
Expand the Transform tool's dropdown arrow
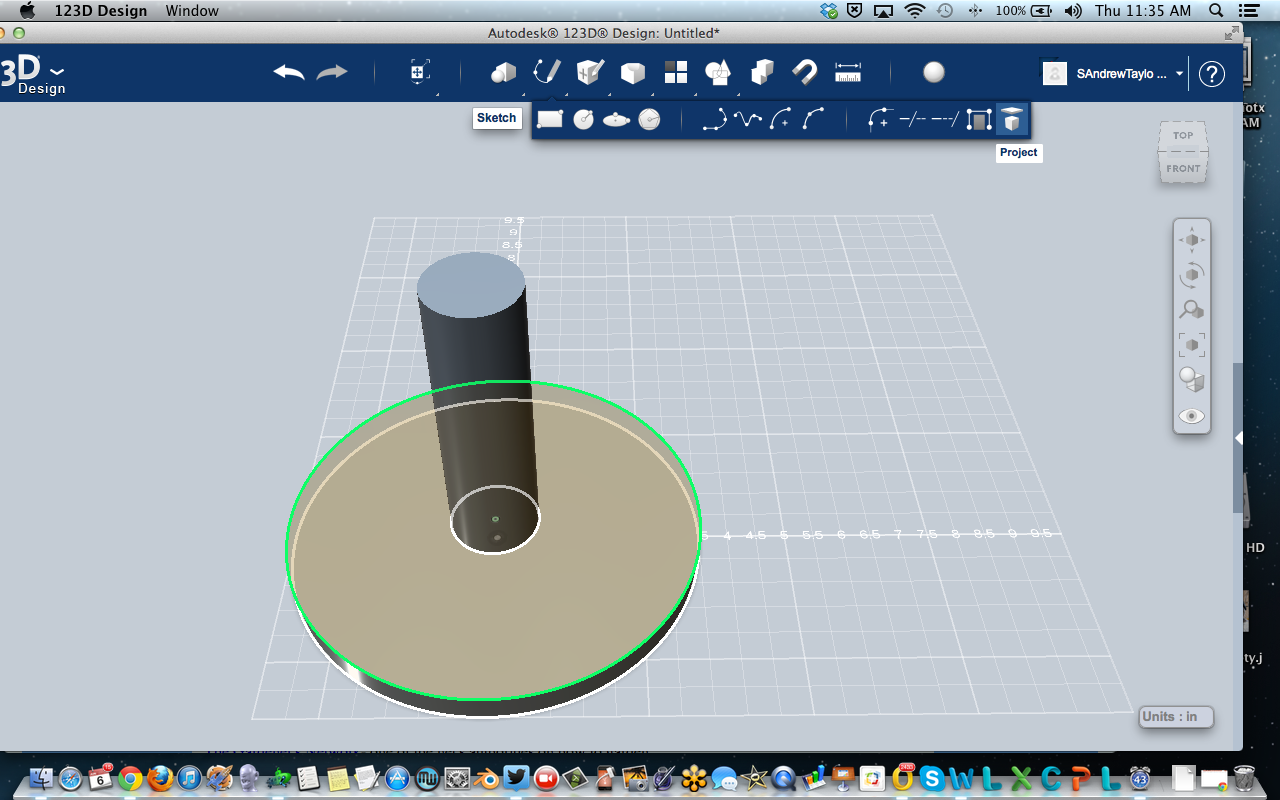[x=437, y=95]
